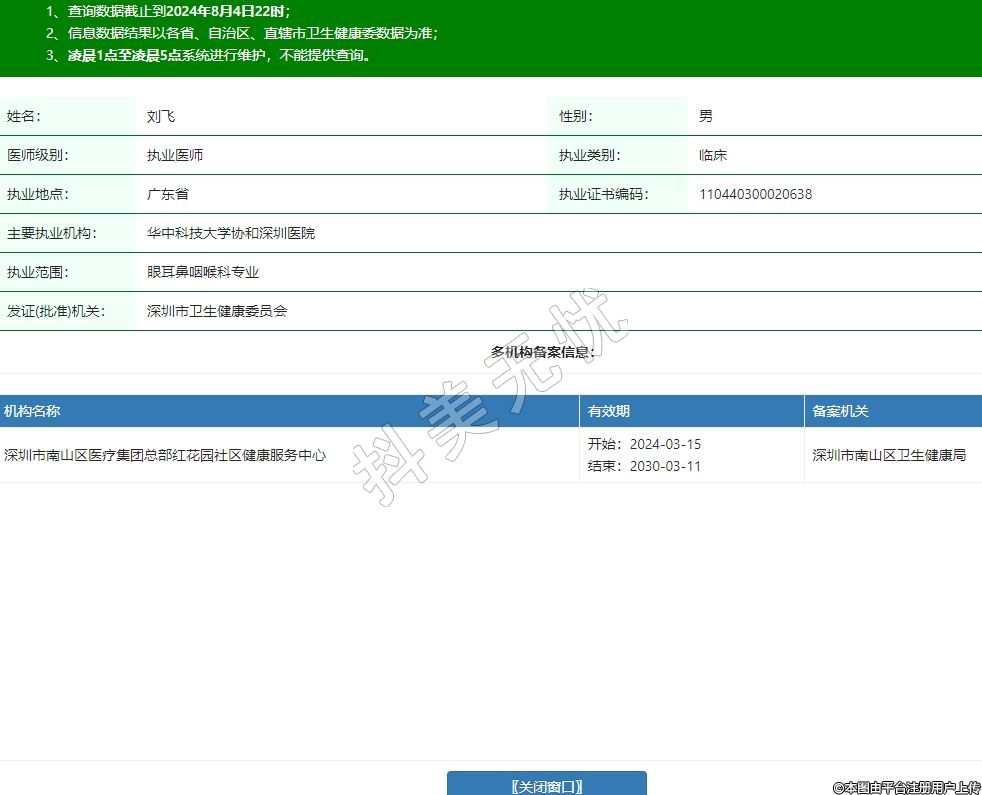Click the end date 2030-03-11
This screenshot has height=795, width=982.
coord(665,466)
